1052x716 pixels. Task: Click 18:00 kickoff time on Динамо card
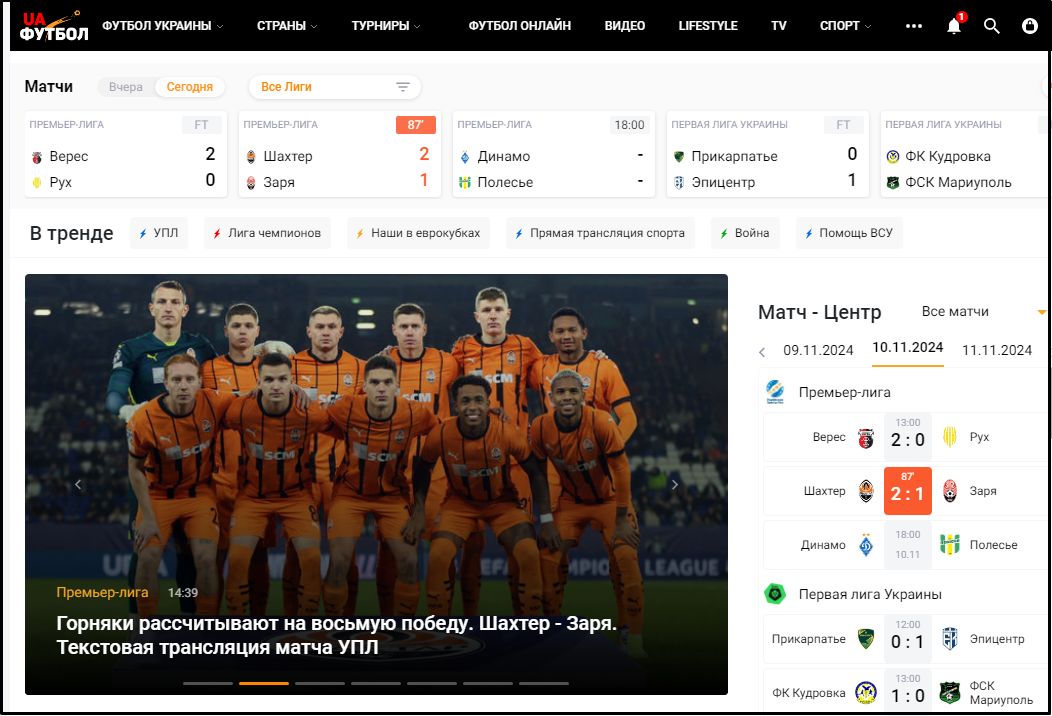pos(629,125)
